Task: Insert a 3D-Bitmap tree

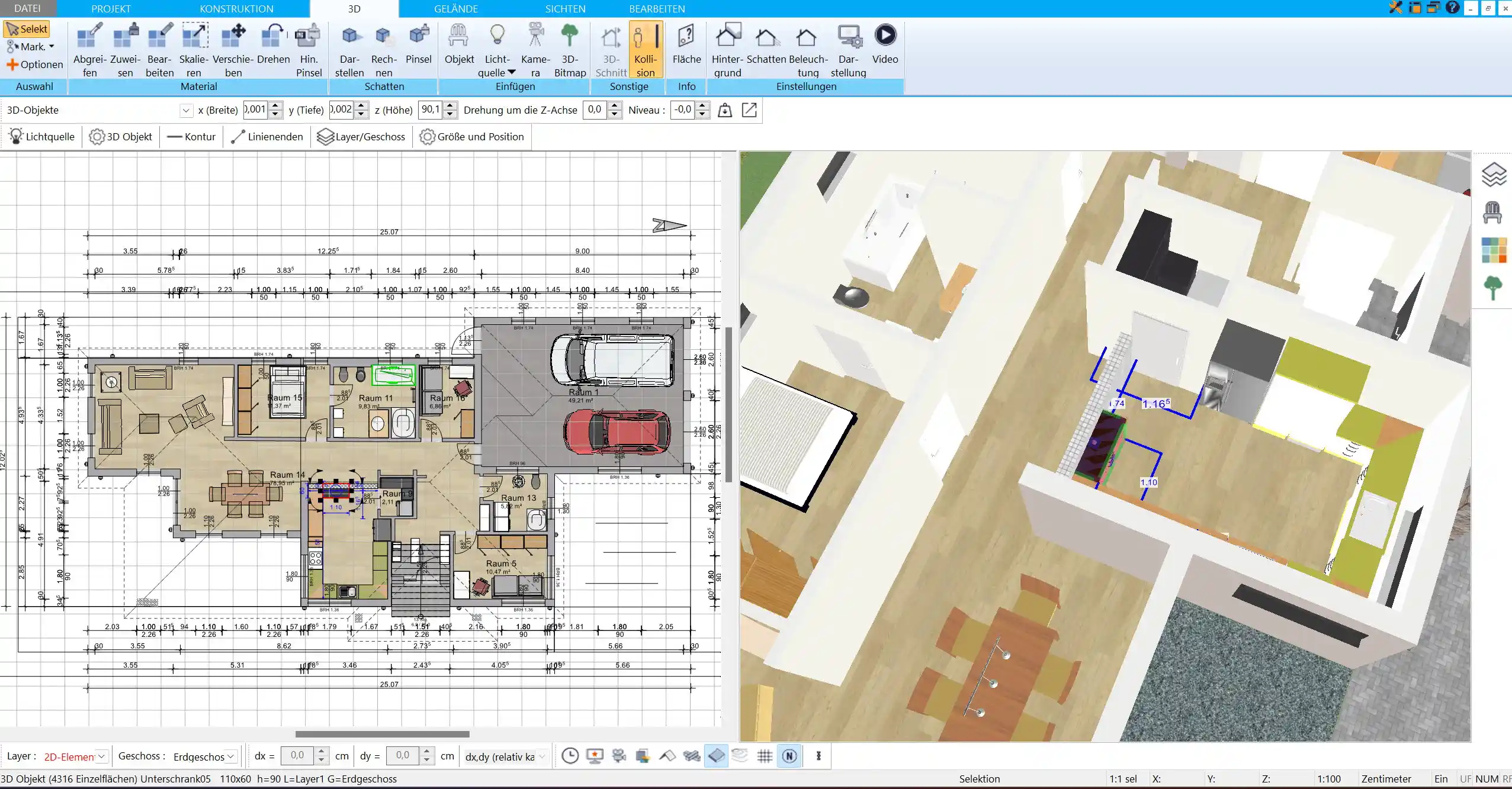Action: pyautogui.click(x=570, y=50)
